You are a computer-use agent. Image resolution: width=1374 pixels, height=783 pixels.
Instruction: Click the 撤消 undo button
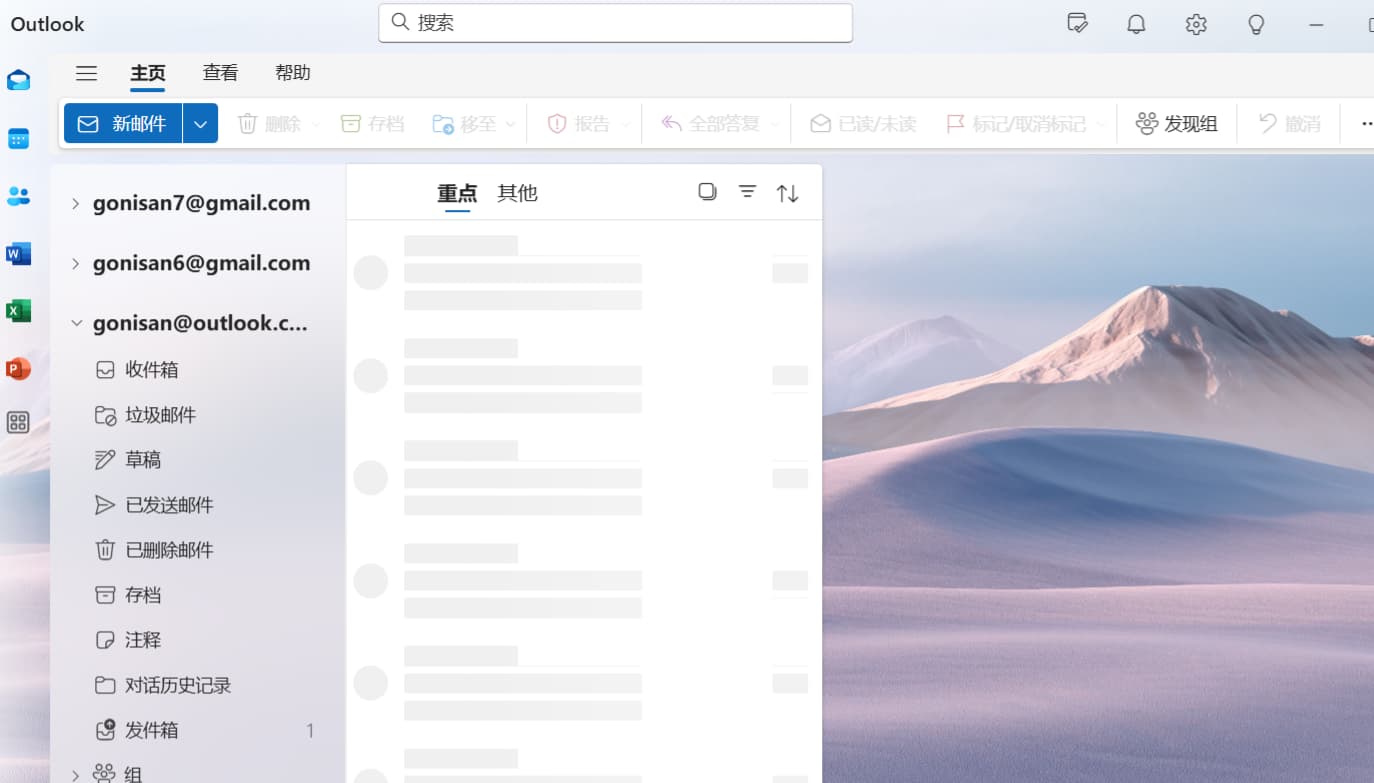[x=1289, y=124]
